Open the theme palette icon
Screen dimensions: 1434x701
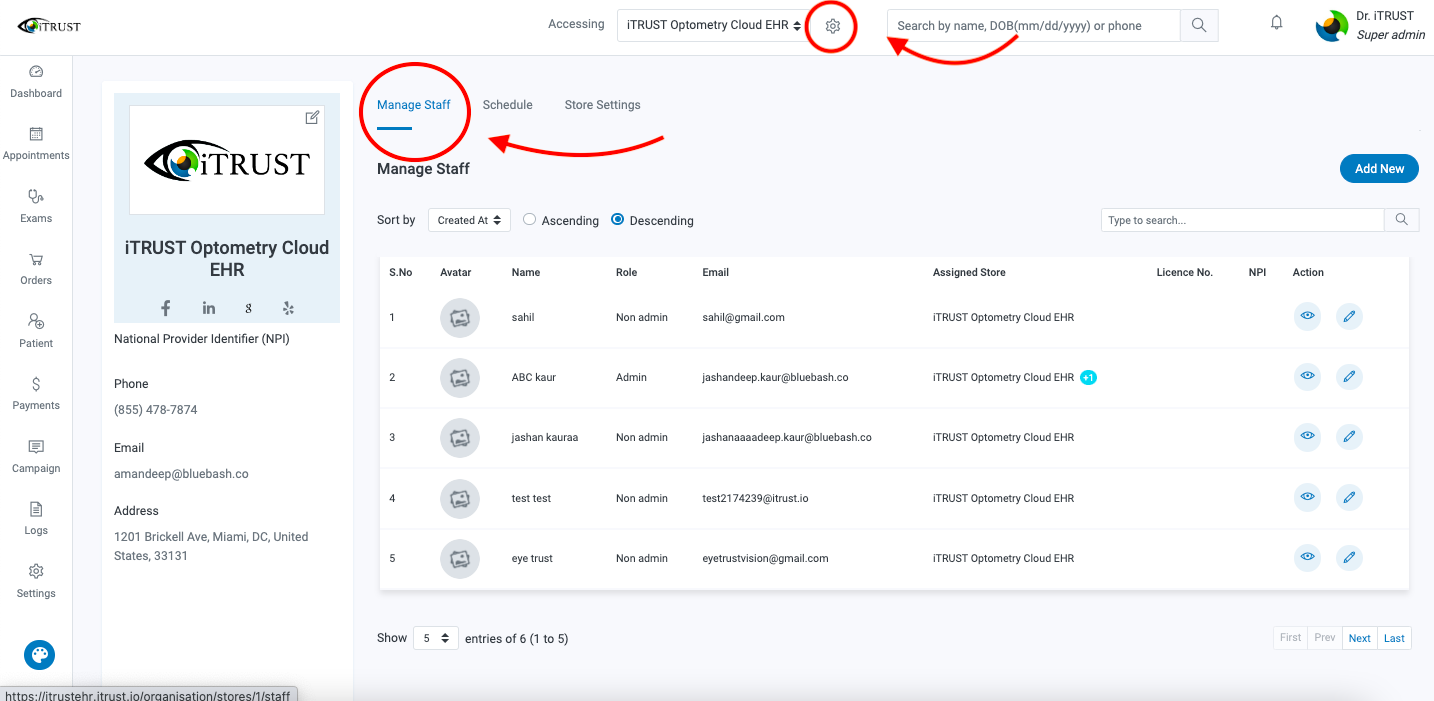pos(40,655)
